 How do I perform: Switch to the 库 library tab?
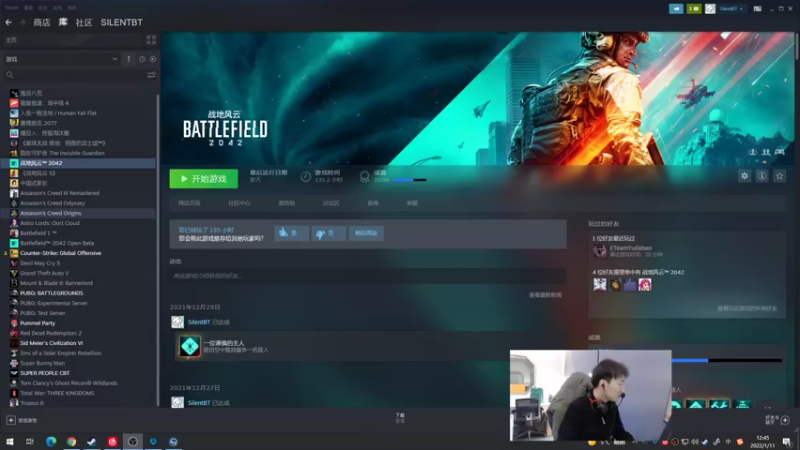[63, 22]
